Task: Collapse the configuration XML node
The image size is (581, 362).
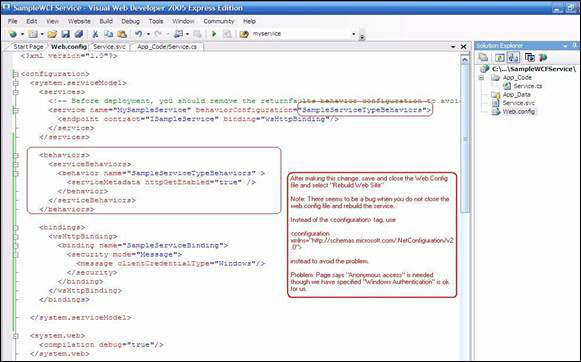Action: pos(16,74)
